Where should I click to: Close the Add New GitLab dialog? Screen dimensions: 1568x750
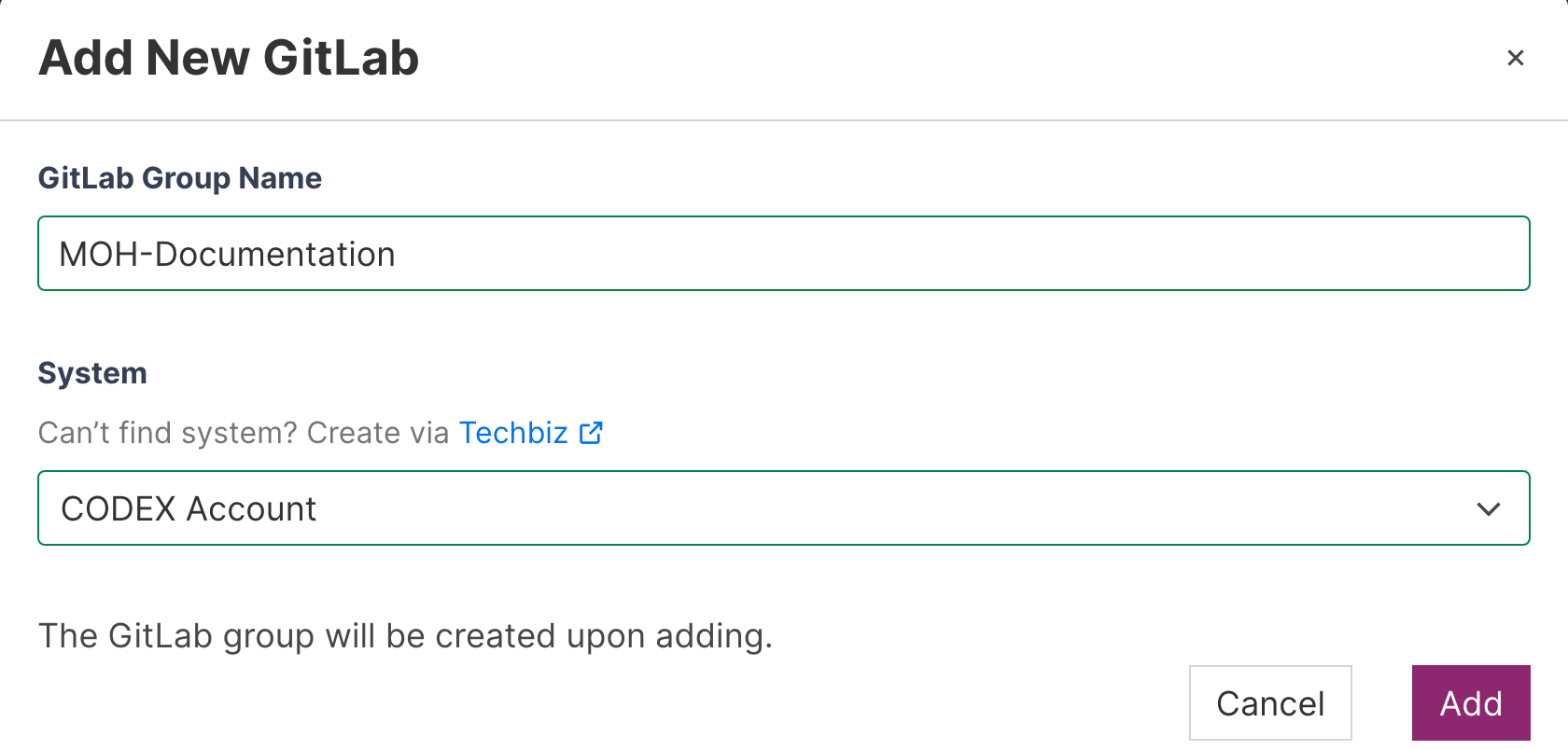[1515, 58]
